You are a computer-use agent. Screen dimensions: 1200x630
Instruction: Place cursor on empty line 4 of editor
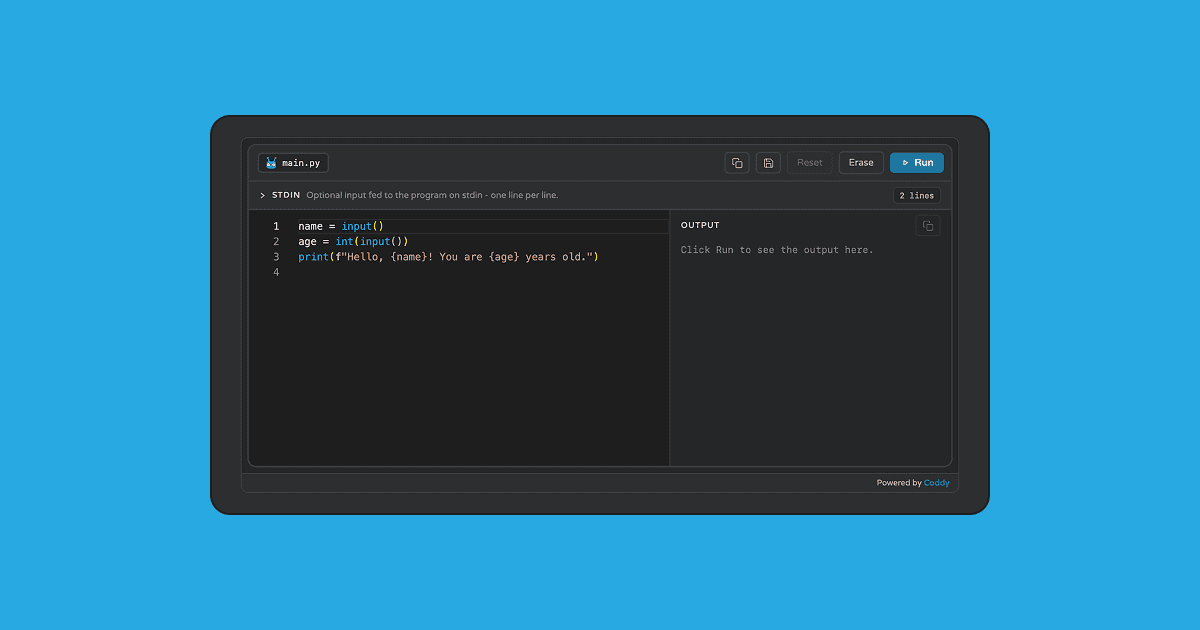pyautogui.click(x=483, y=272)
